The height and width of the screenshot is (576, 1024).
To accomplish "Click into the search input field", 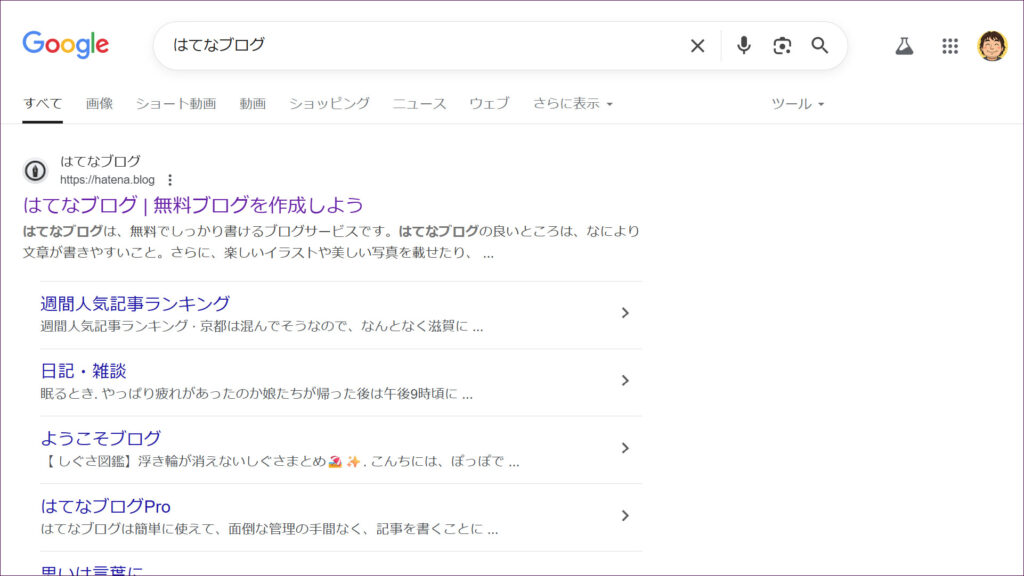I will [420, 46].
